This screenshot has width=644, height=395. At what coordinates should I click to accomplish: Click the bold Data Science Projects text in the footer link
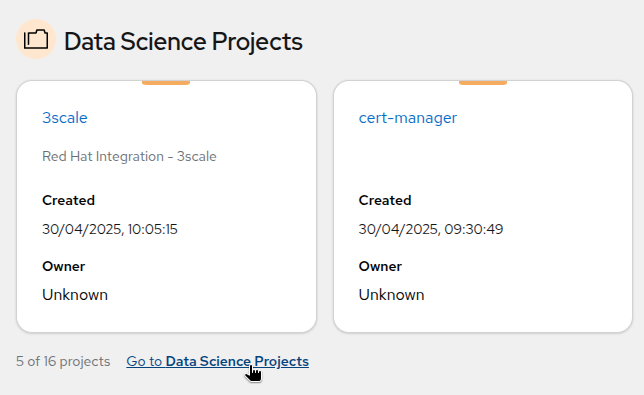coord(237,361)
